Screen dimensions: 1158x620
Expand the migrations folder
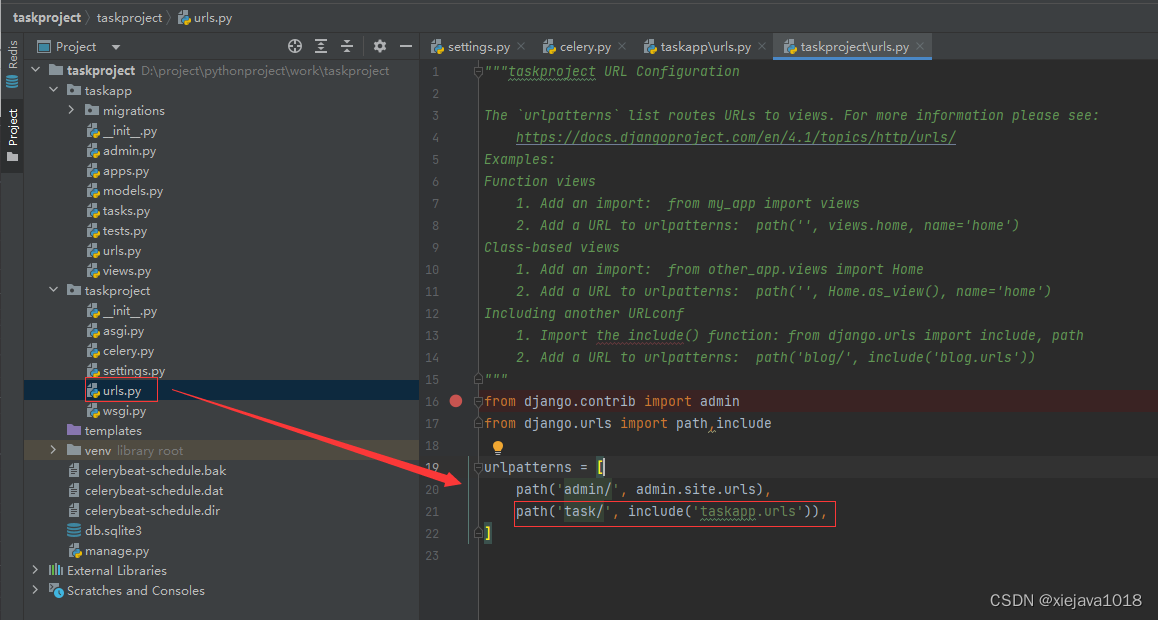[72, 111]
